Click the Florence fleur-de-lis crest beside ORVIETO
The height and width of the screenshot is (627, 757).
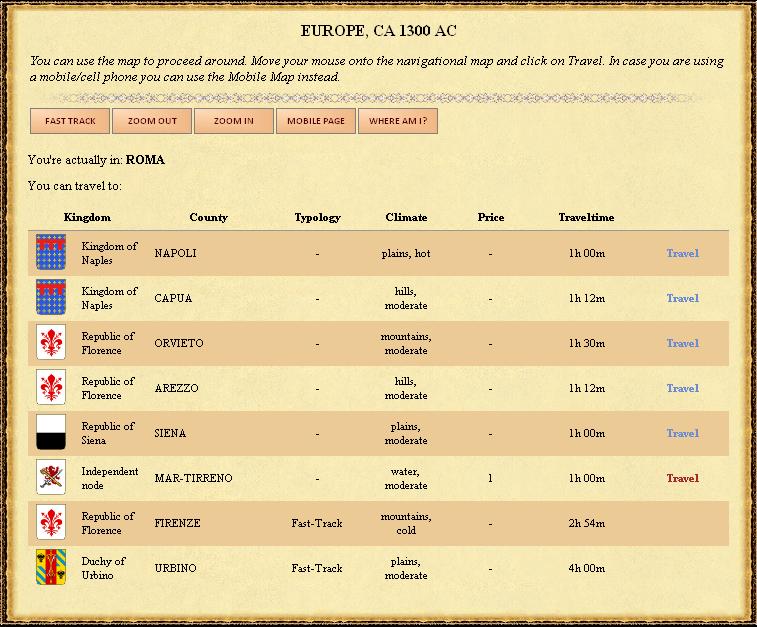coord(51,343)
